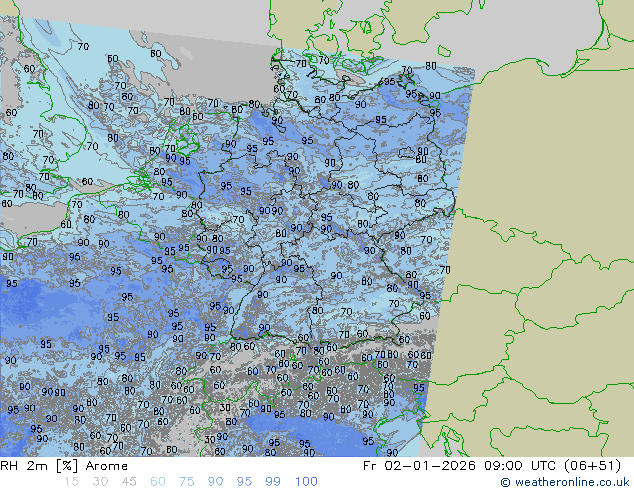Click the light blue legend value 60
The height and width of the screenshot is (490, 634).
pos(158,482)
